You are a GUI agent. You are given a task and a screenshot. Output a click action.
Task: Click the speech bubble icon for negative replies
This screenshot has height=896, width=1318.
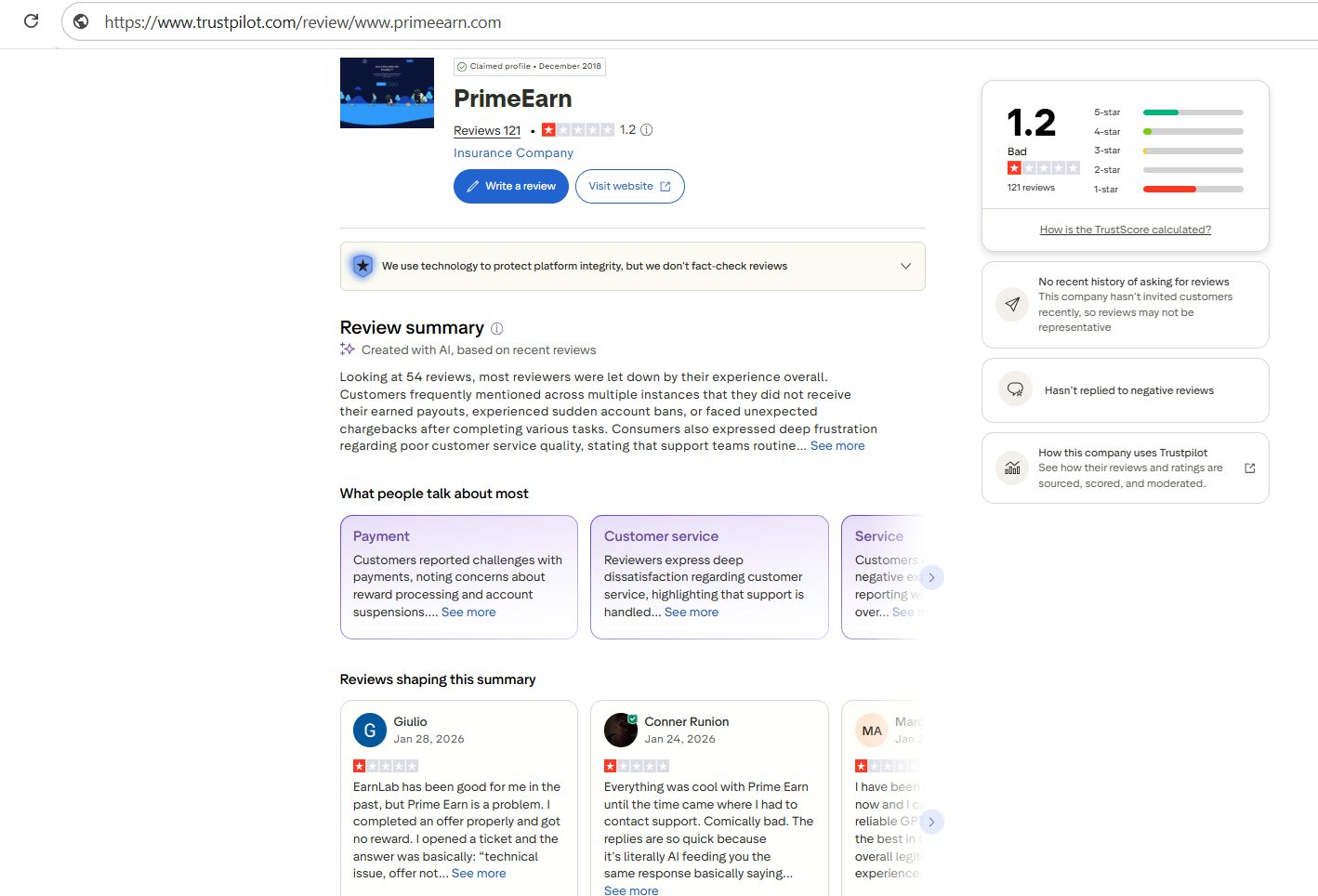tap(1015, 390)
